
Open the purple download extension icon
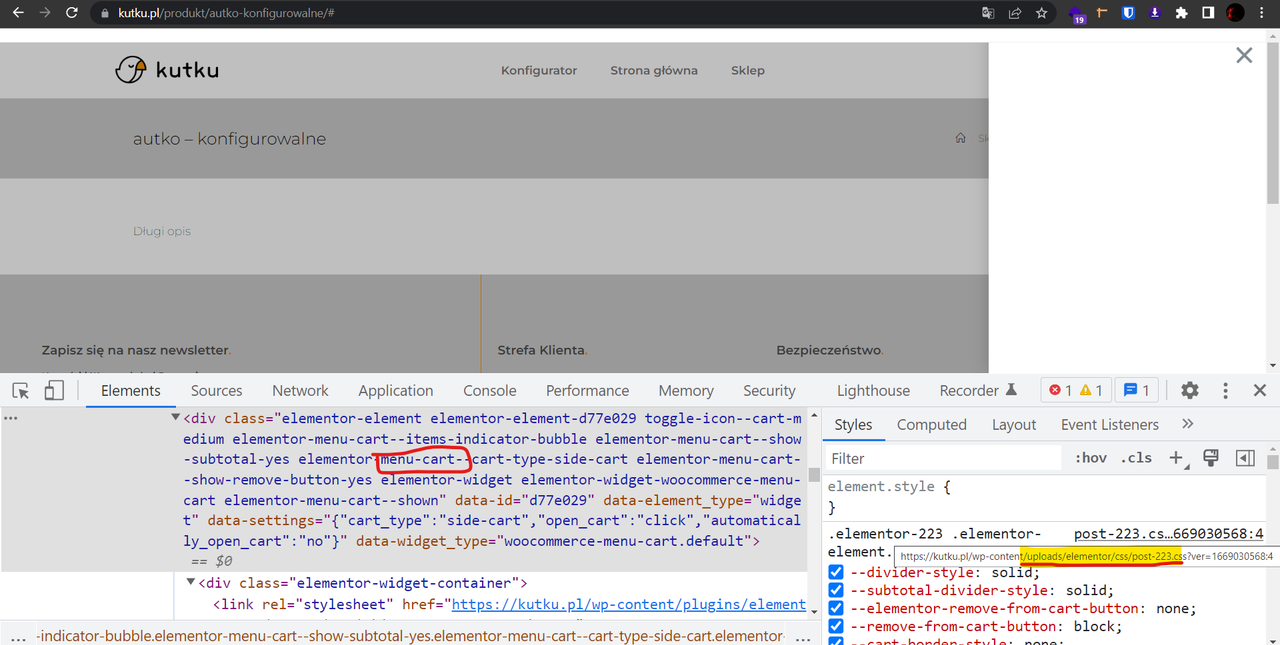[1155, 13]
